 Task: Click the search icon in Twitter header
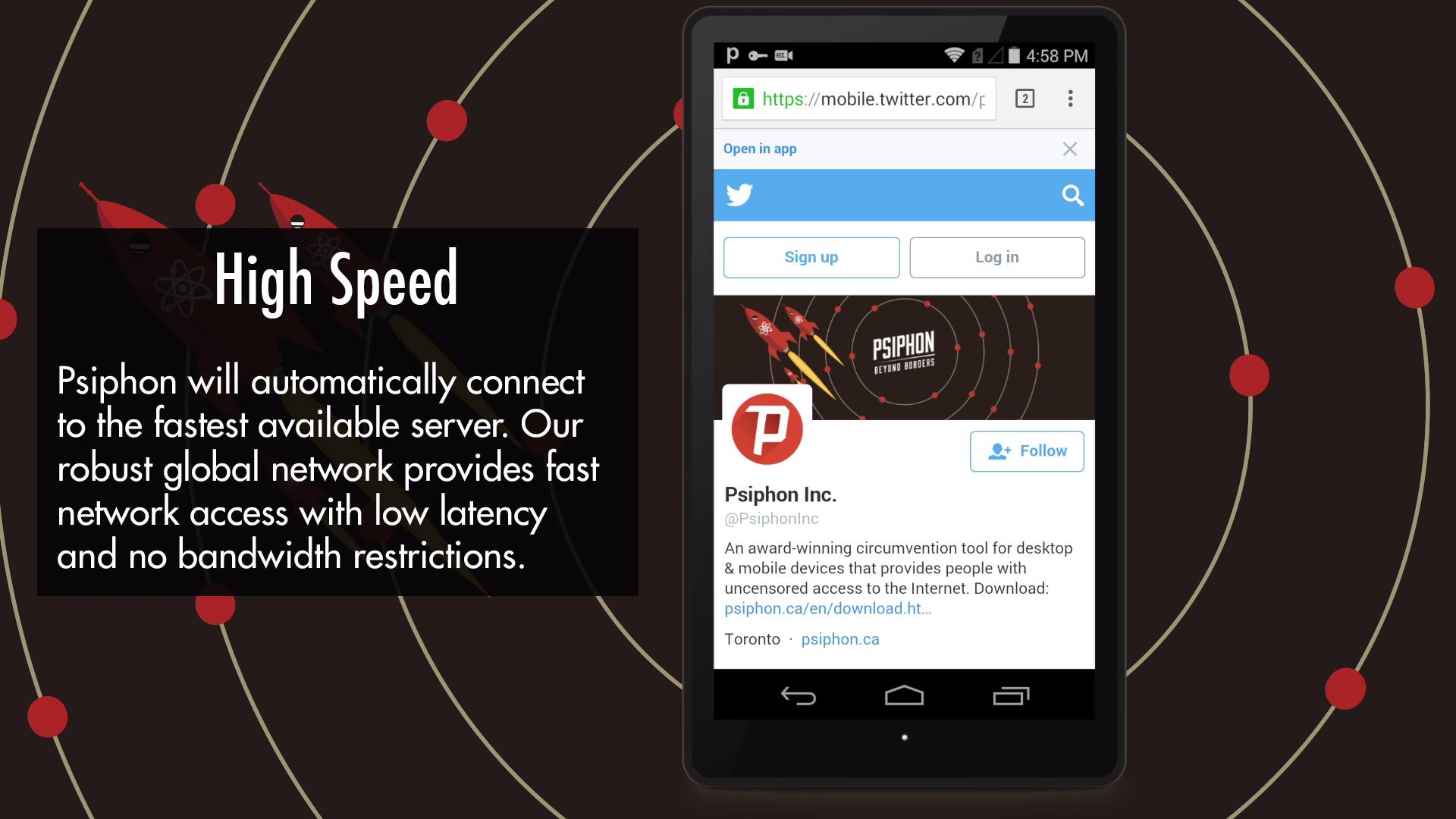1073,195
